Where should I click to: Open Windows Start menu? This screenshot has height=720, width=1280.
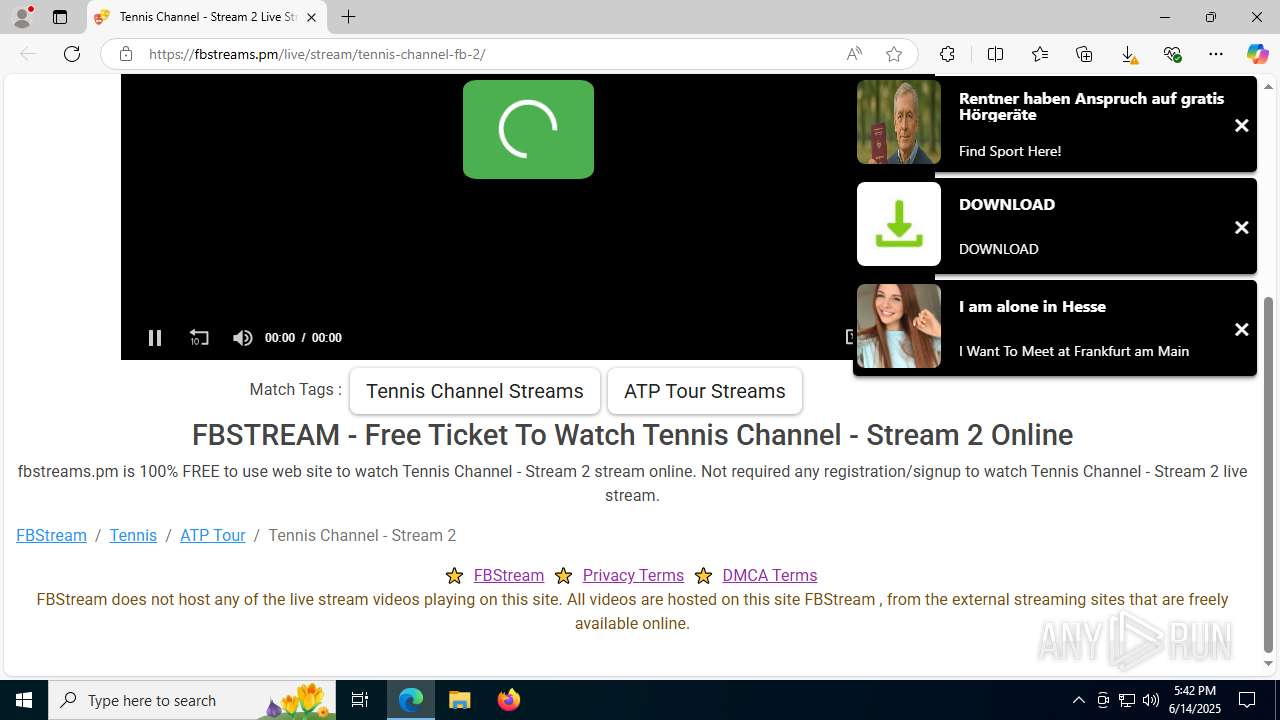pyautogui.click(x=24, y=700)
